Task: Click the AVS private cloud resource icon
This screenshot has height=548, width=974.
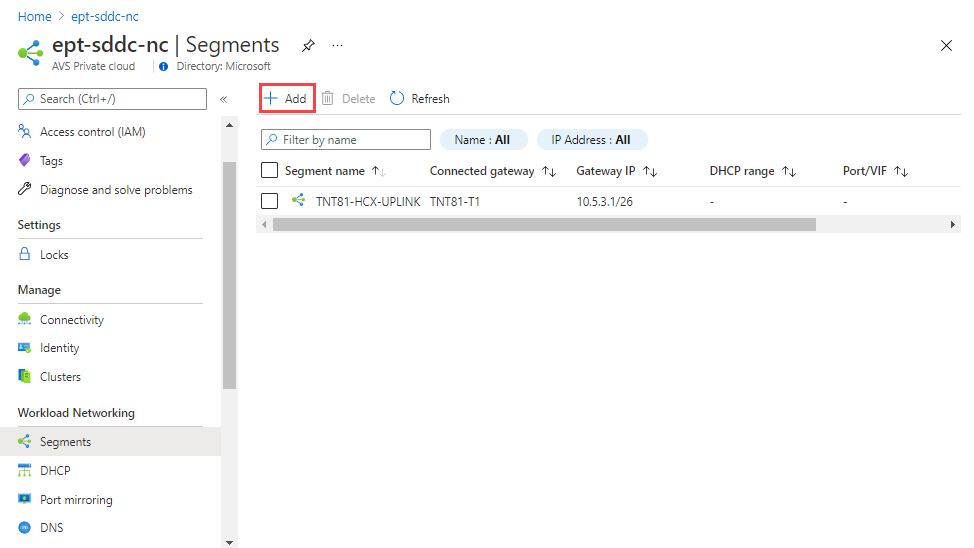Action: pyautogui.click(x=30, y=53)
